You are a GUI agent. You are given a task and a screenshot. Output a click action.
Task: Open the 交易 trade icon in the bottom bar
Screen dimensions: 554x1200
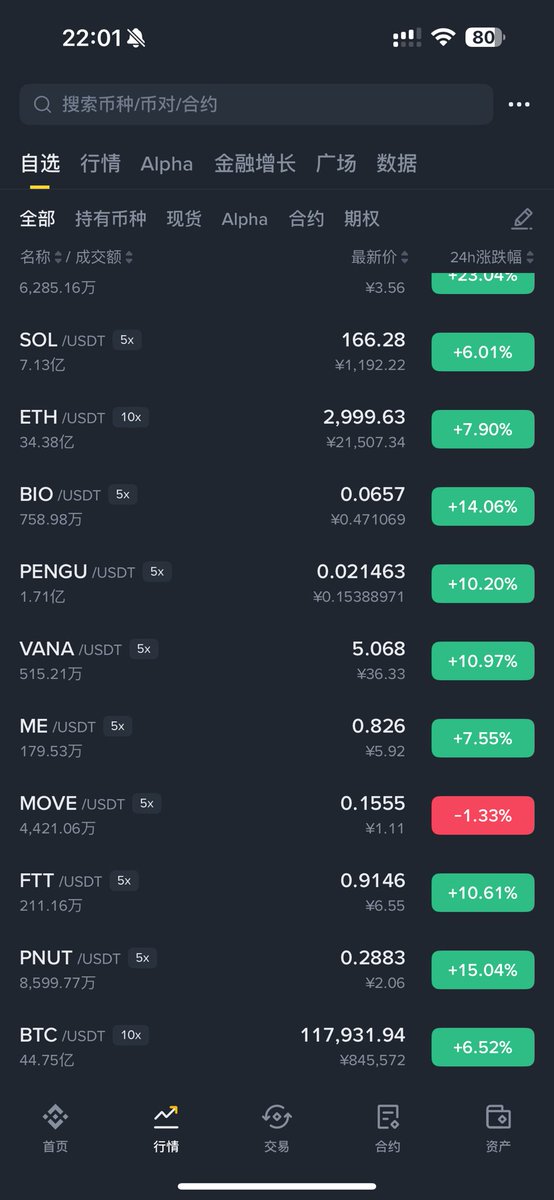pyautogui.click(x=276, y=1117)
